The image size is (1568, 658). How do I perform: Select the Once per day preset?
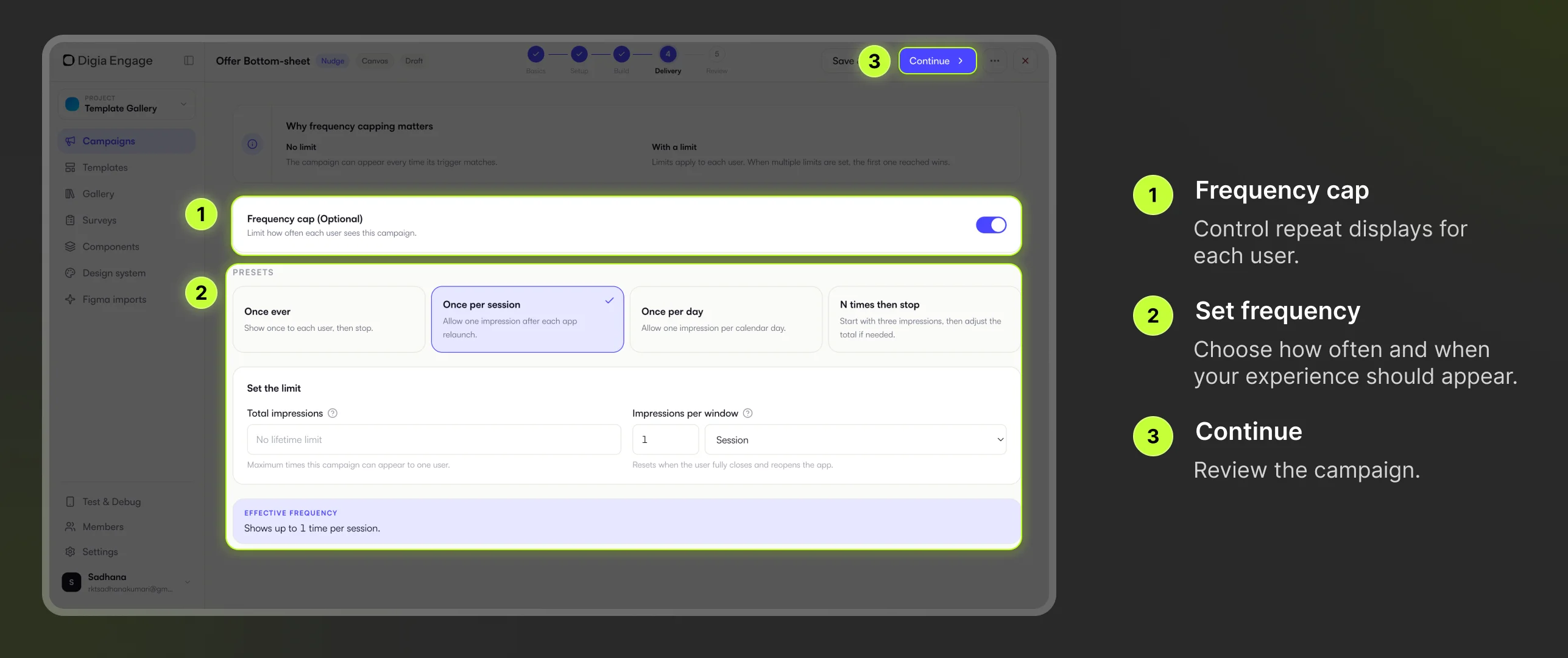pos(726,319)
